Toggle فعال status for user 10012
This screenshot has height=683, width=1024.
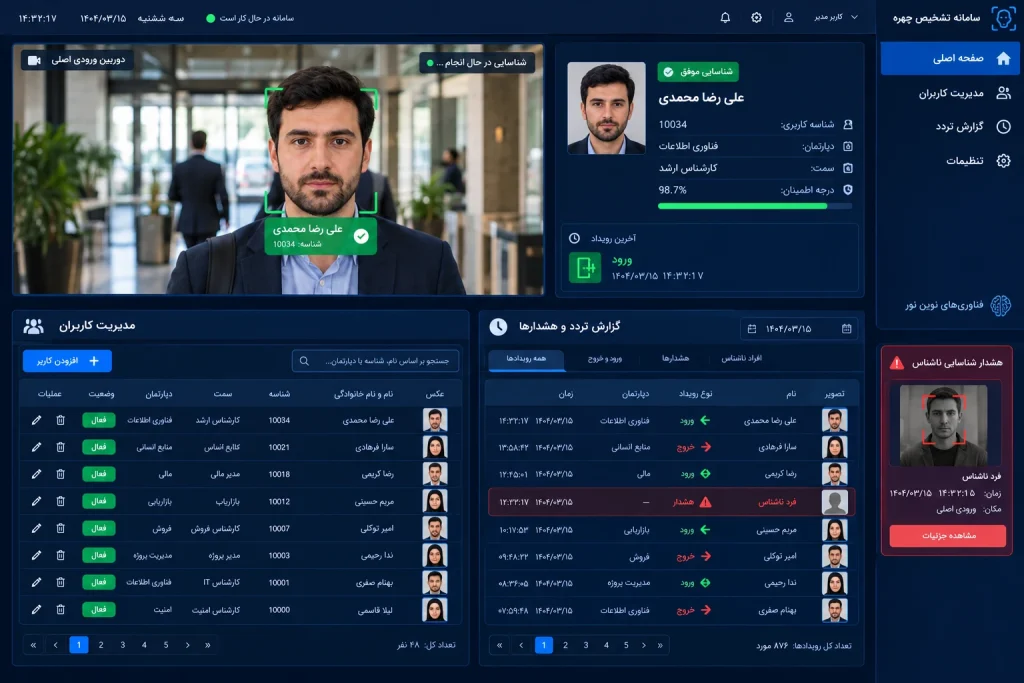(99, 501)
